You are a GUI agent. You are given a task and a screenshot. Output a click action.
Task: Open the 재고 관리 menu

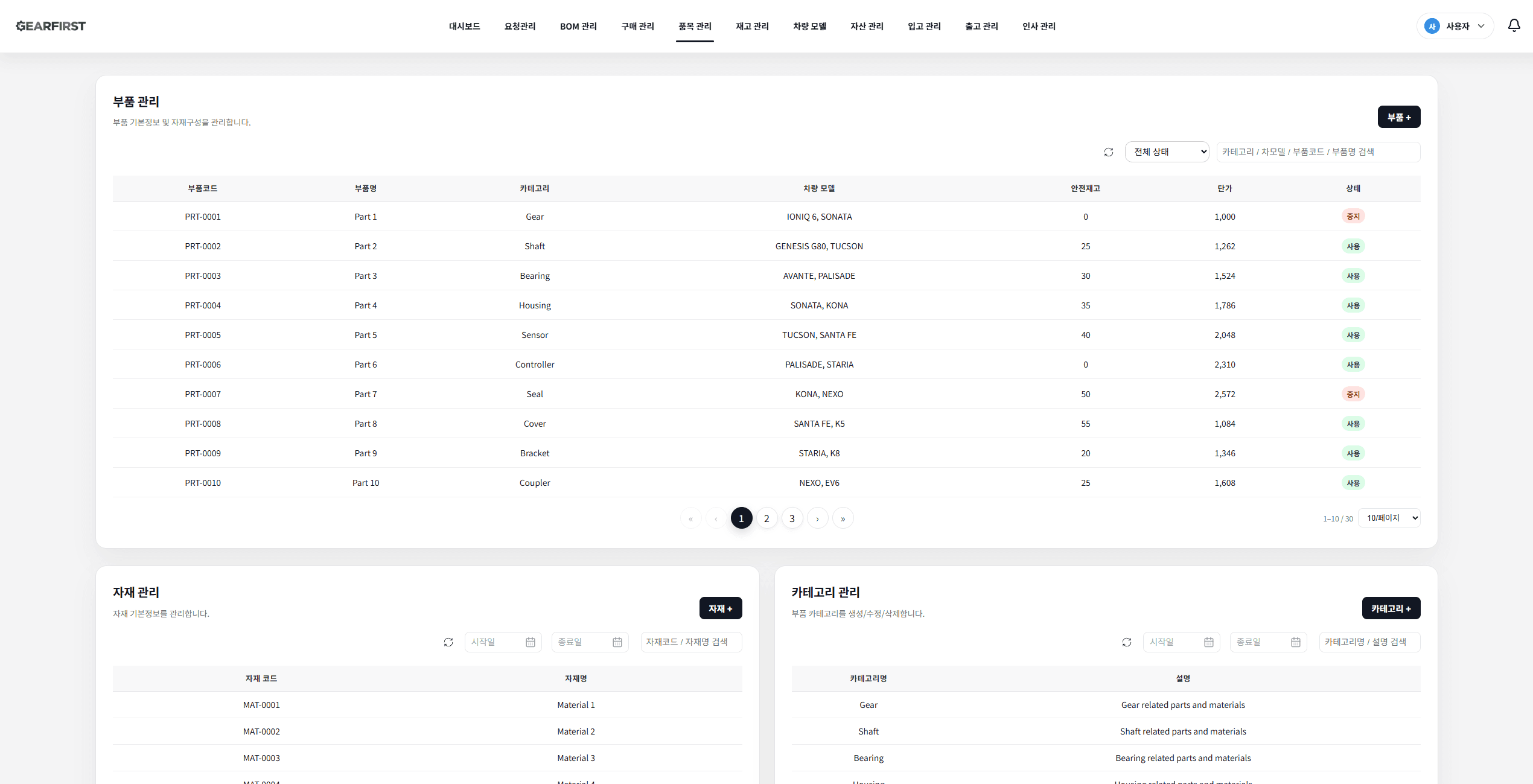752,26
